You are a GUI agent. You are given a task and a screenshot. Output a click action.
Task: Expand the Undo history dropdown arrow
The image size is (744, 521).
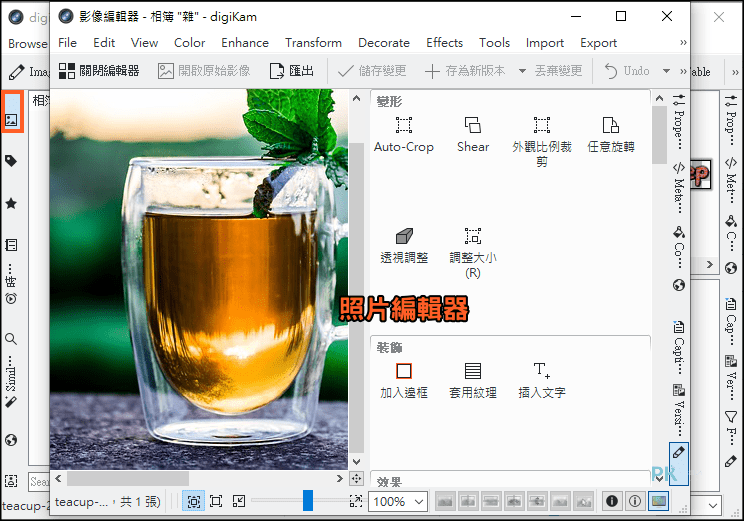[x=666, y=71]
